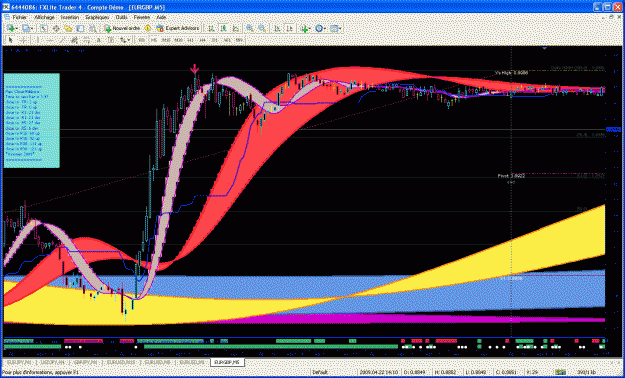This screenshot has height=378, width=625.
Task: Expand the Profiles dropdown arrow
Action: pos(33,28)
